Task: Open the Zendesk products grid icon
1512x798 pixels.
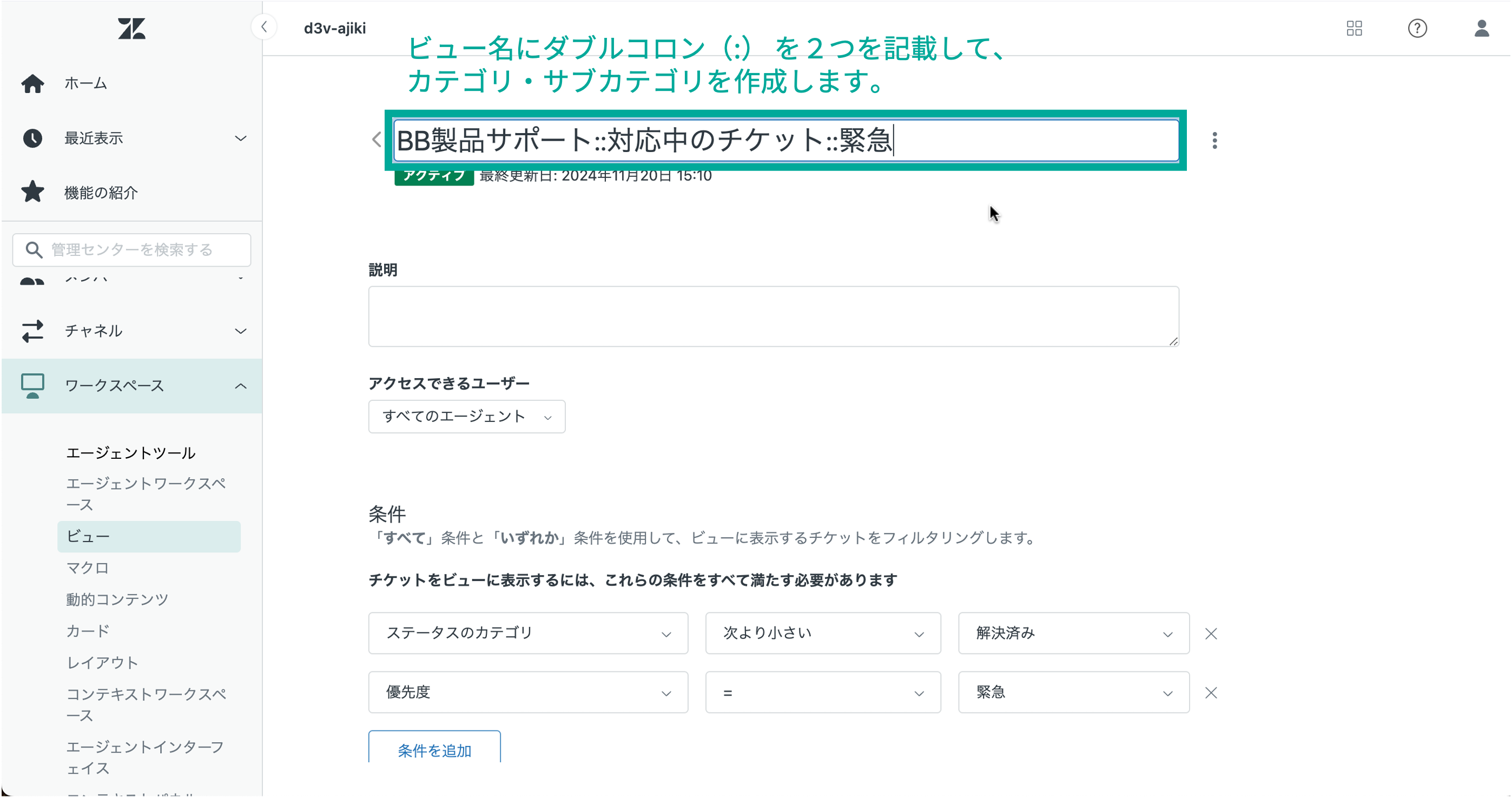Action: pos(1355,28)
